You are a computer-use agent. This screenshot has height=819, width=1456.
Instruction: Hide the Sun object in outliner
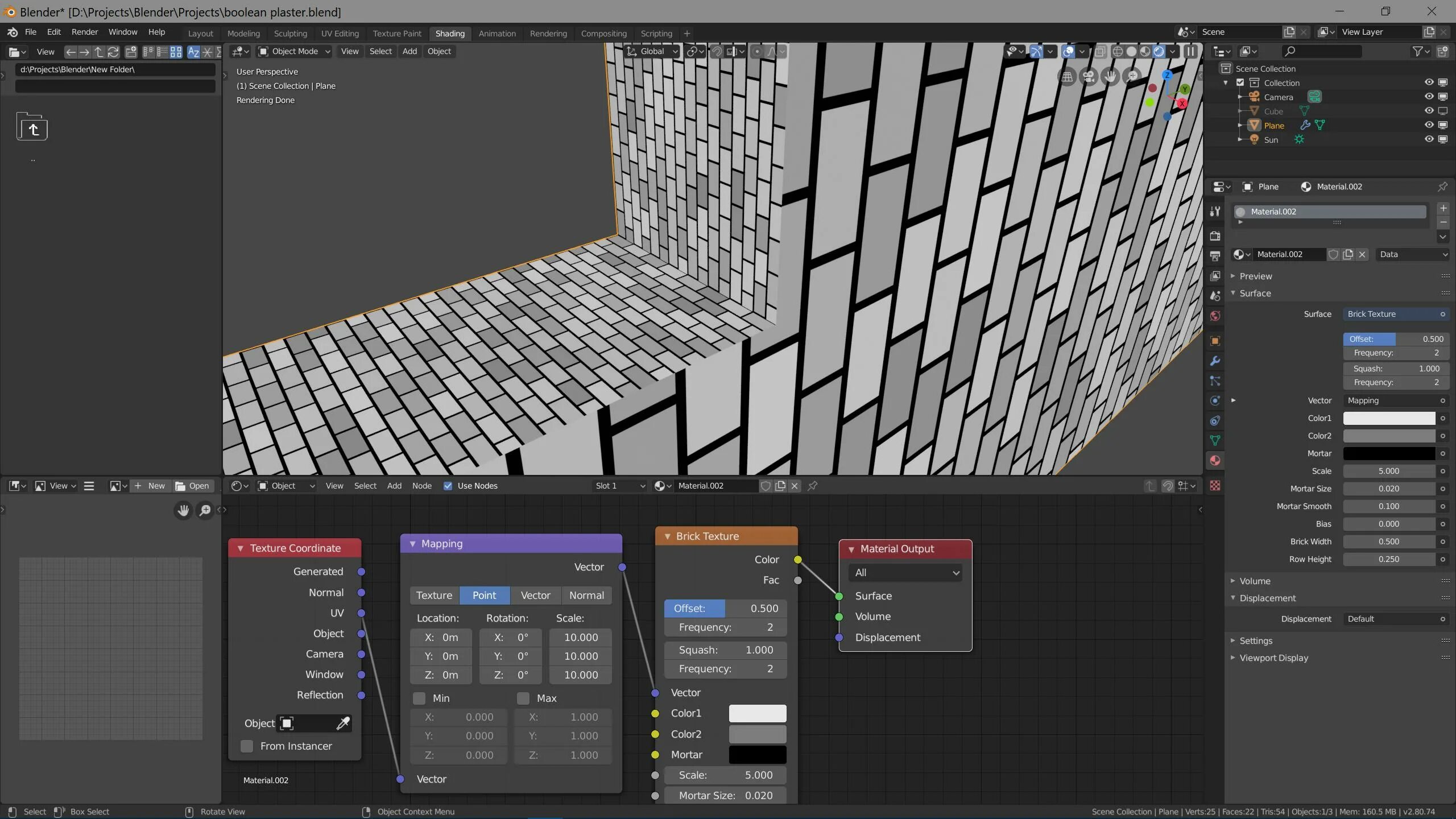(1428, 139)
